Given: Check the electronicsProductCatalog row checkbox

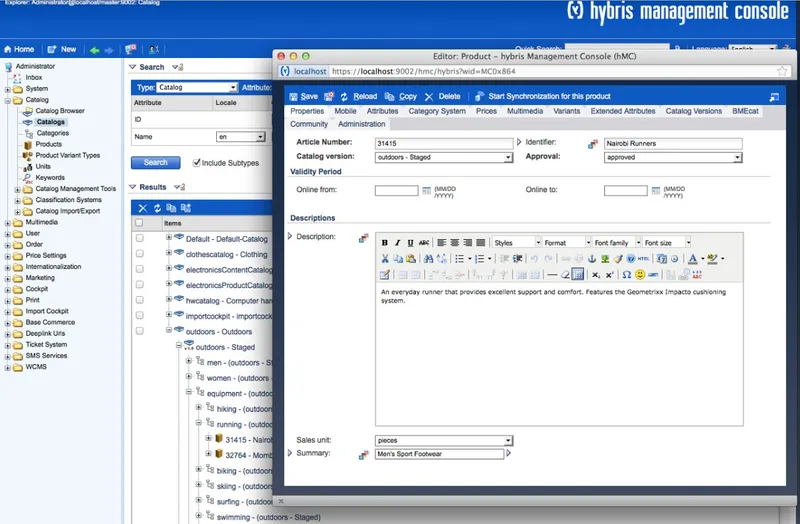Looking at the screenshot, I should 140,285.
